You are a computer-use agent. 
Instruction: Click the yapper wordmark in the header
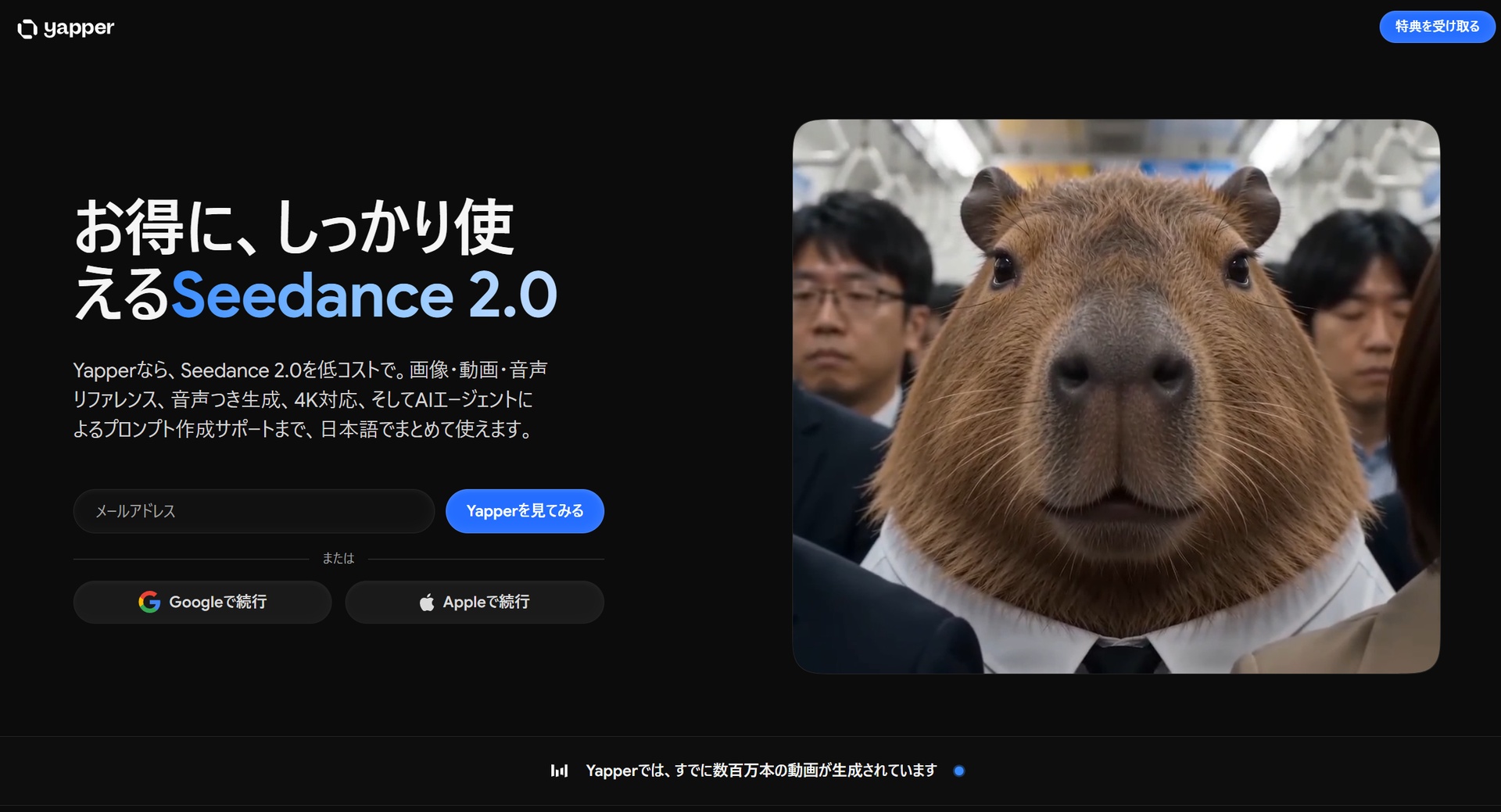(79, 29)
